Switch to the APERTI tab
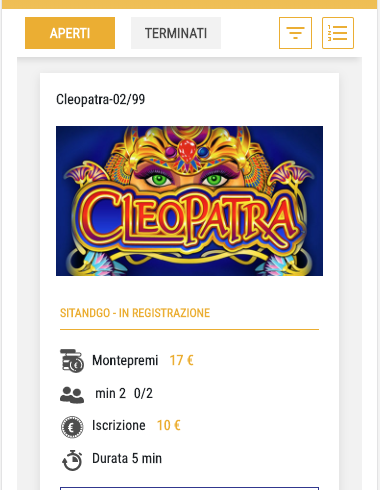The image size is (380, 490). coord(70,33)
